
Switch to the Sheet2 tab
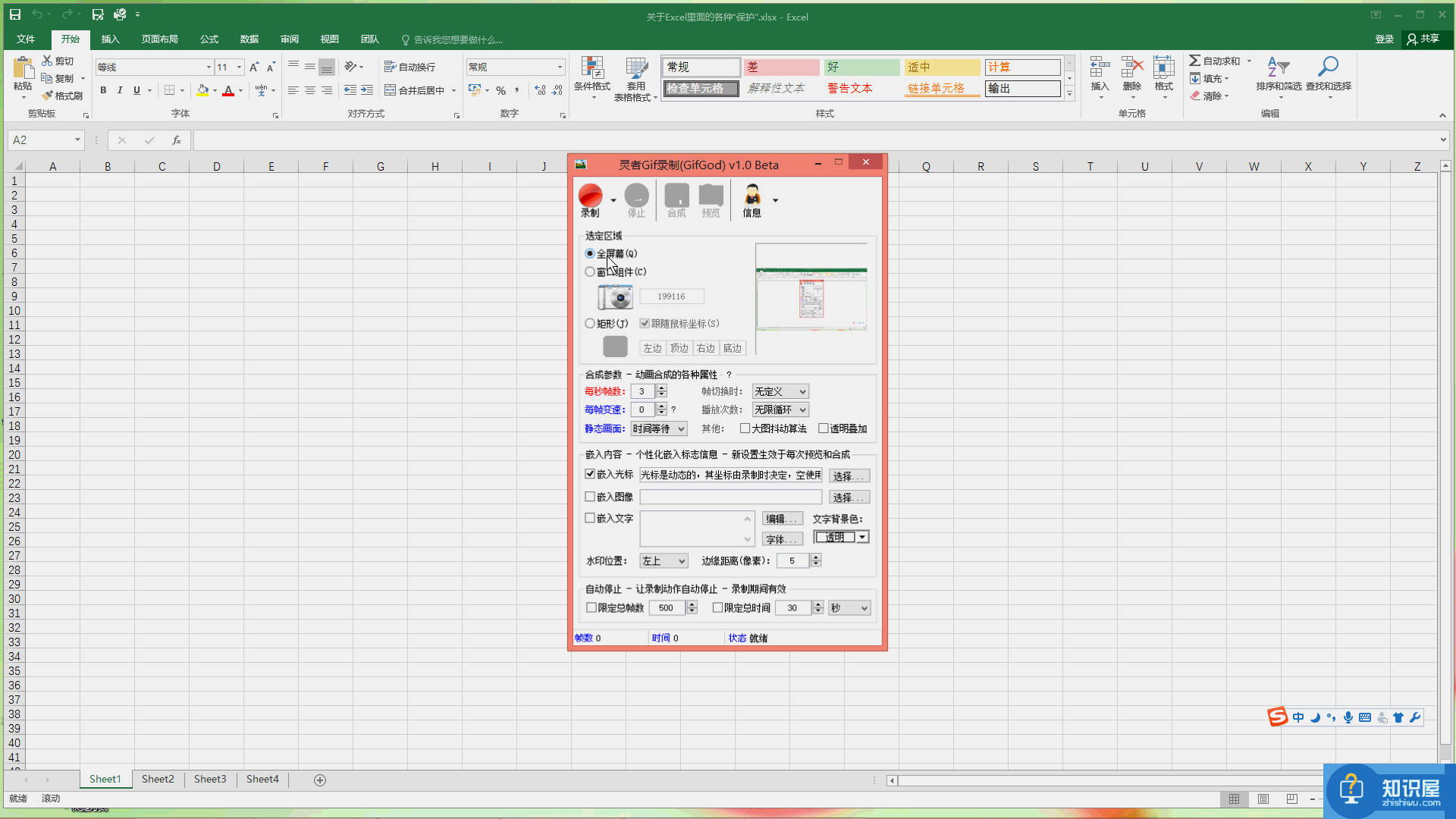pyautogui.click(x=158, y=780)
